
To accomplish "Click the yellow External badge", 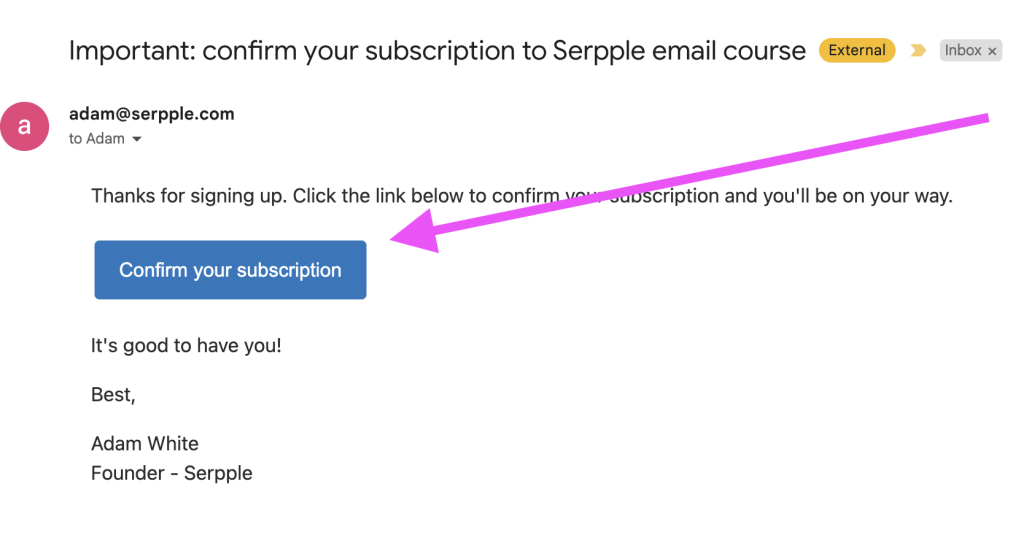I will [x=858, y=51].
